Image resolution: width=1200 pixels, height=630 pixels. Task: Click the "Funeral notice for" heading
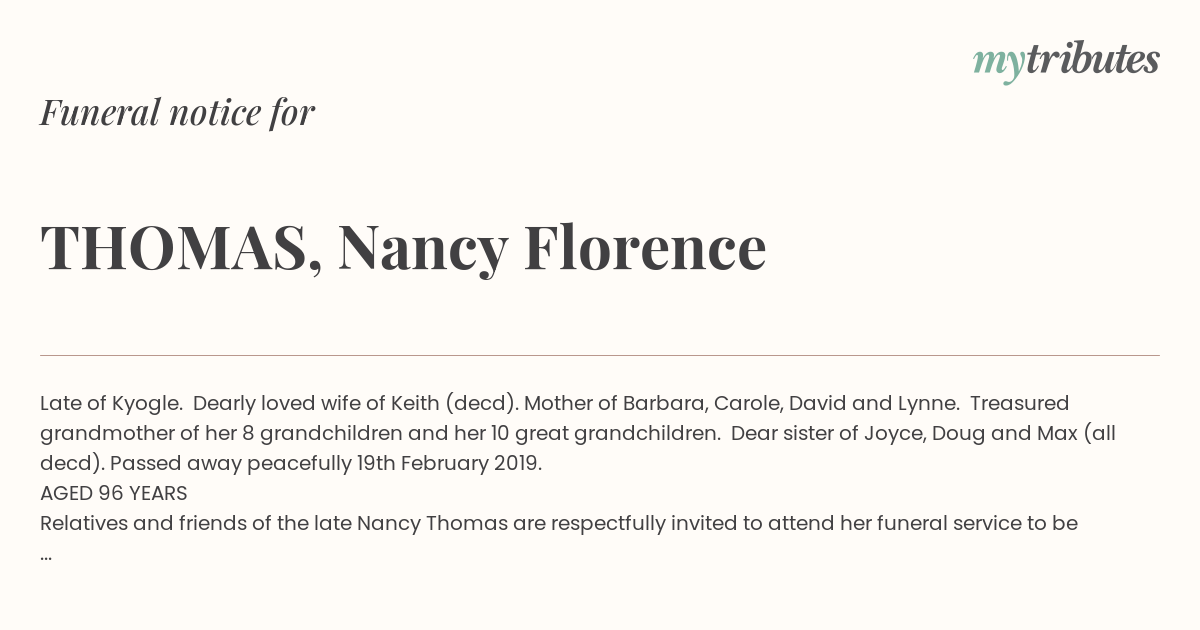tap(177, 113)
